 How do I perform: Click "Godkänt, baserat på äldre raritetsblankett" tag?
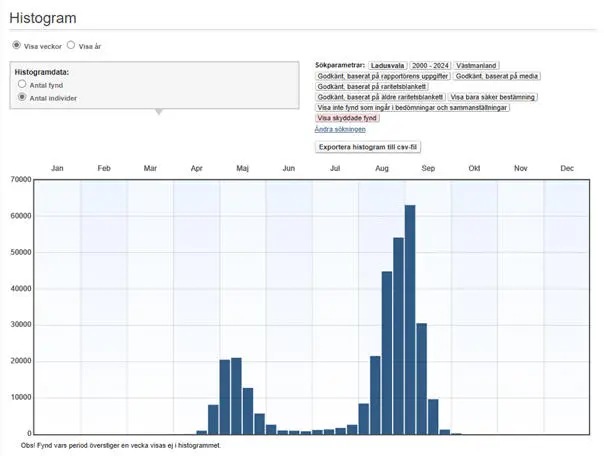(379, 97)
